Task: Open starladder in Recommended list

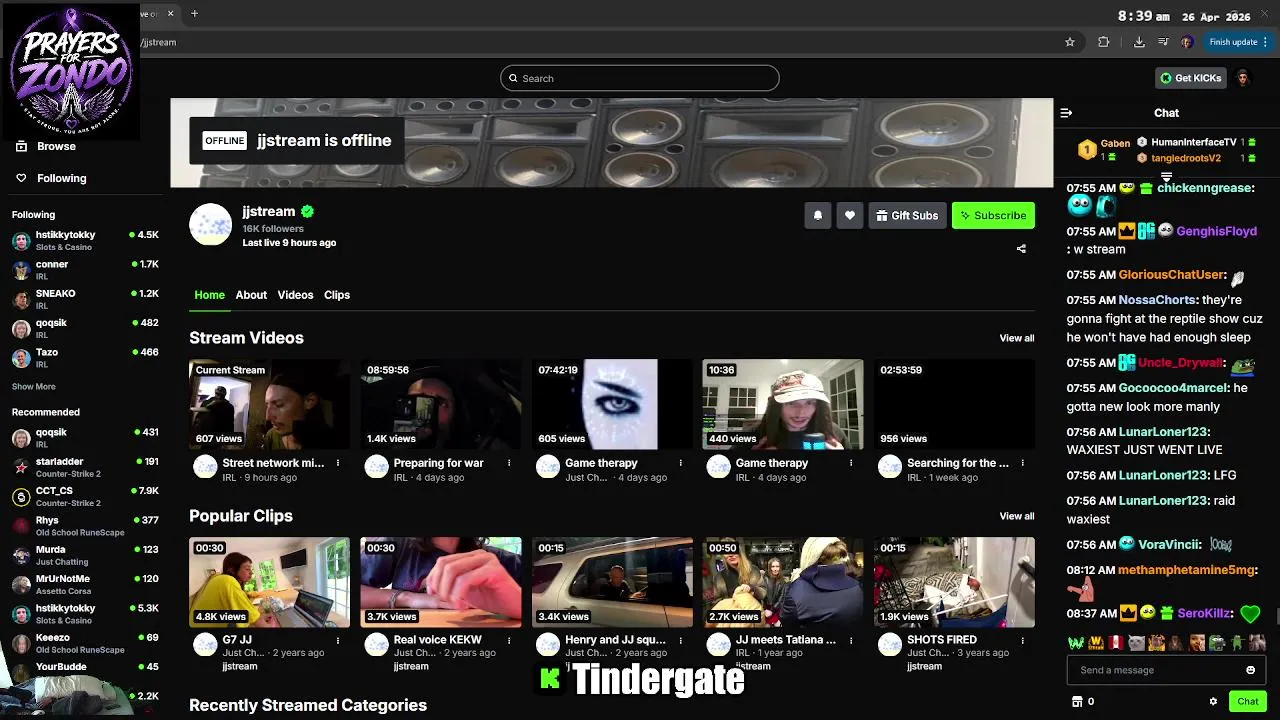Action: [x=85, y=467]
